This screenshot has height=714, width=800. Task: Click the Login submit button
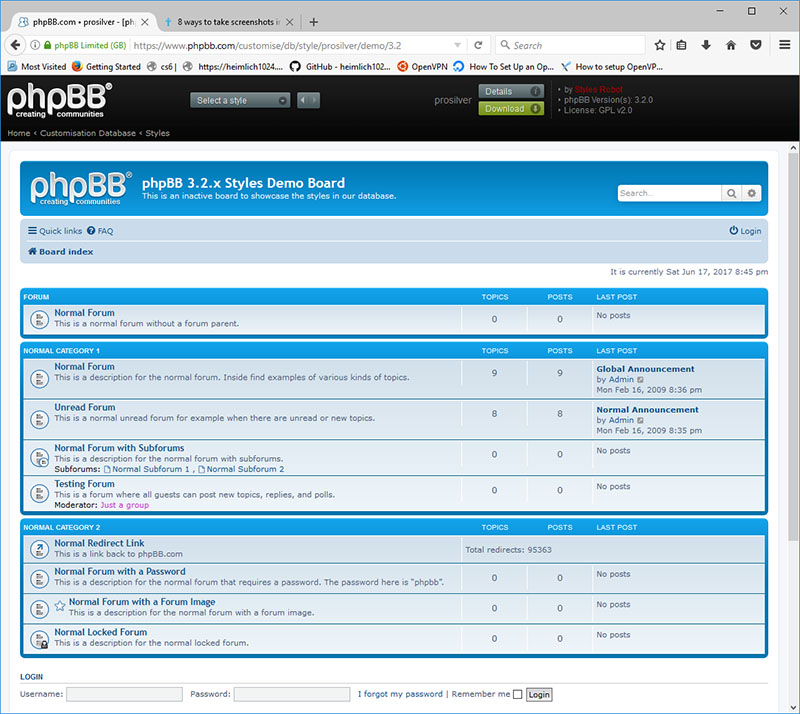coord(539,695)
